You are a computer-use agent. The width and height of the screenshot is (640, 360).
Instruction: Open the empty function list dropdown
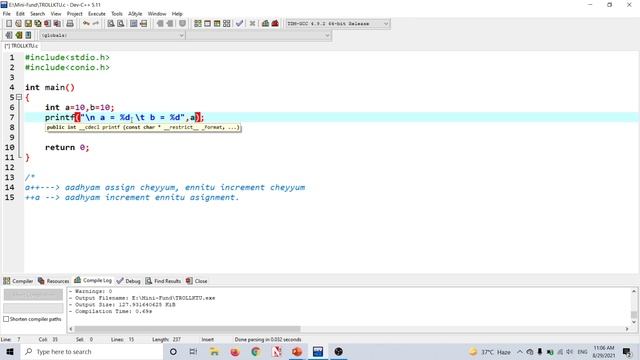click(259, 36)
